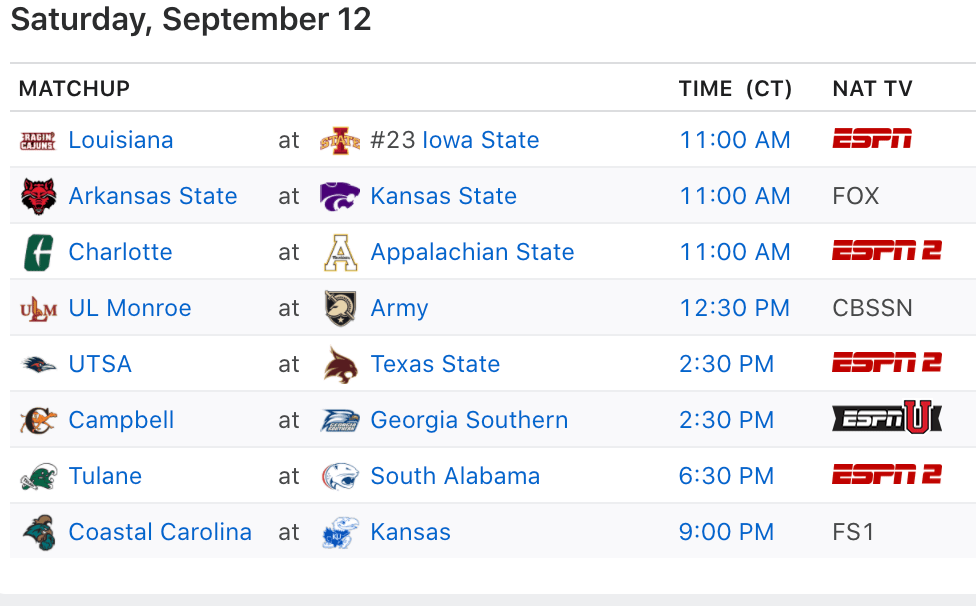The height and width of the screenshot is (606, 976).
Task: Open the Charlotte team link
Action: (120, 252)
